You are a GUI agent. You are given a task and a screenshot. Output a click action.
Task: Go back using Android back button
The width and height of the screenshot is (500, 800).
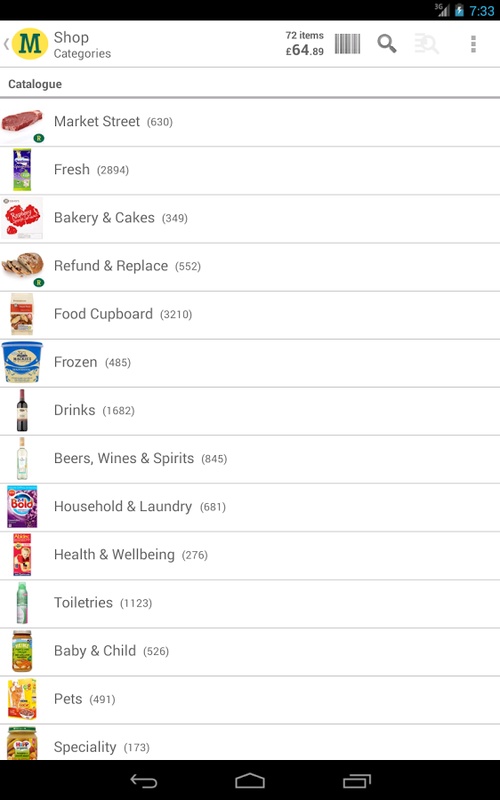point(144,781)
